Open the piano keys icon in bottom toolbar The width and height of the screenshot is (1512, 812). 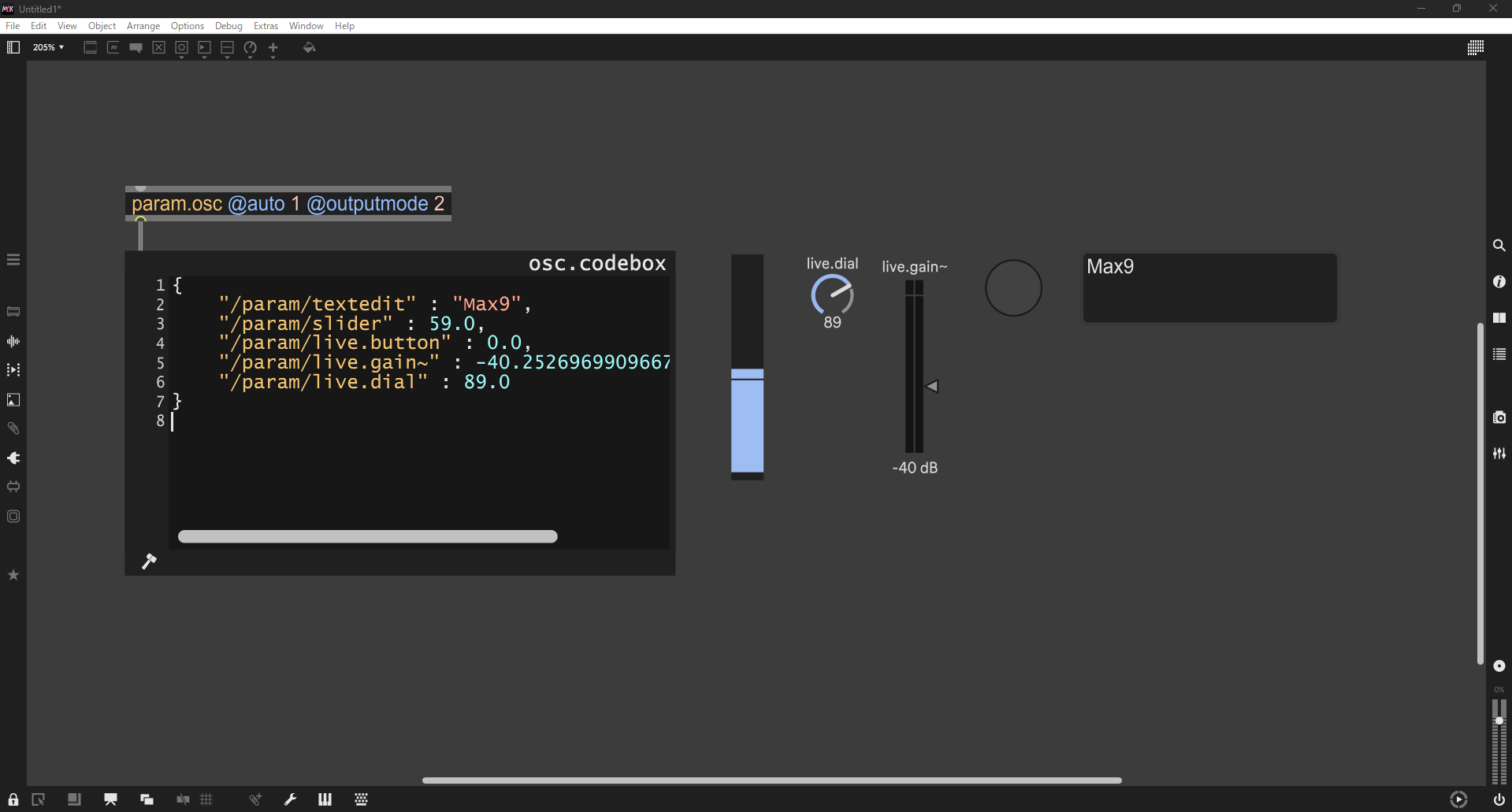[x=325, y=799]
